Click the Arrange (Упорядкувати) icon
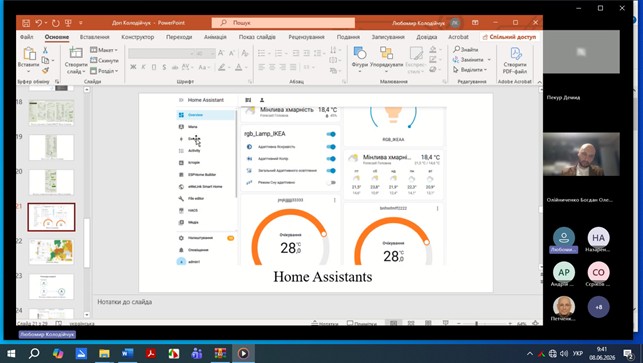This screenshot has height=363, width=643. [386, 53]
